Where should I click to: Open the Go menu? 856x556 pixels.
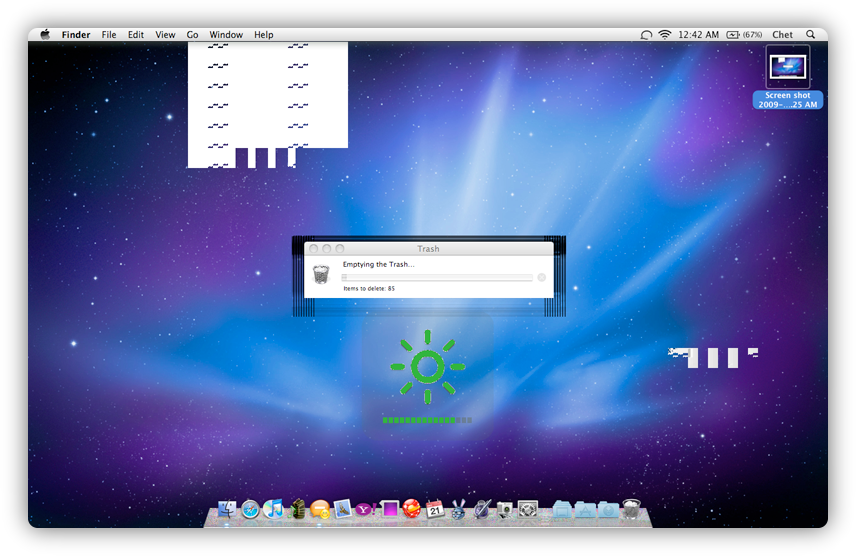[192, 34]
